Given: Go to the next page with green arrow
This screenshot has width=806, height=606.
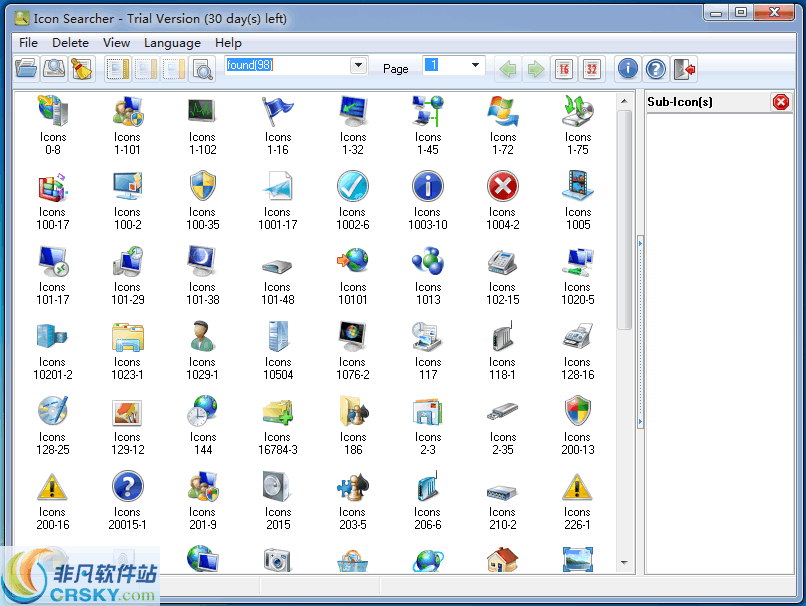Looking at the screenshot, I should click(x=535, y=68).
